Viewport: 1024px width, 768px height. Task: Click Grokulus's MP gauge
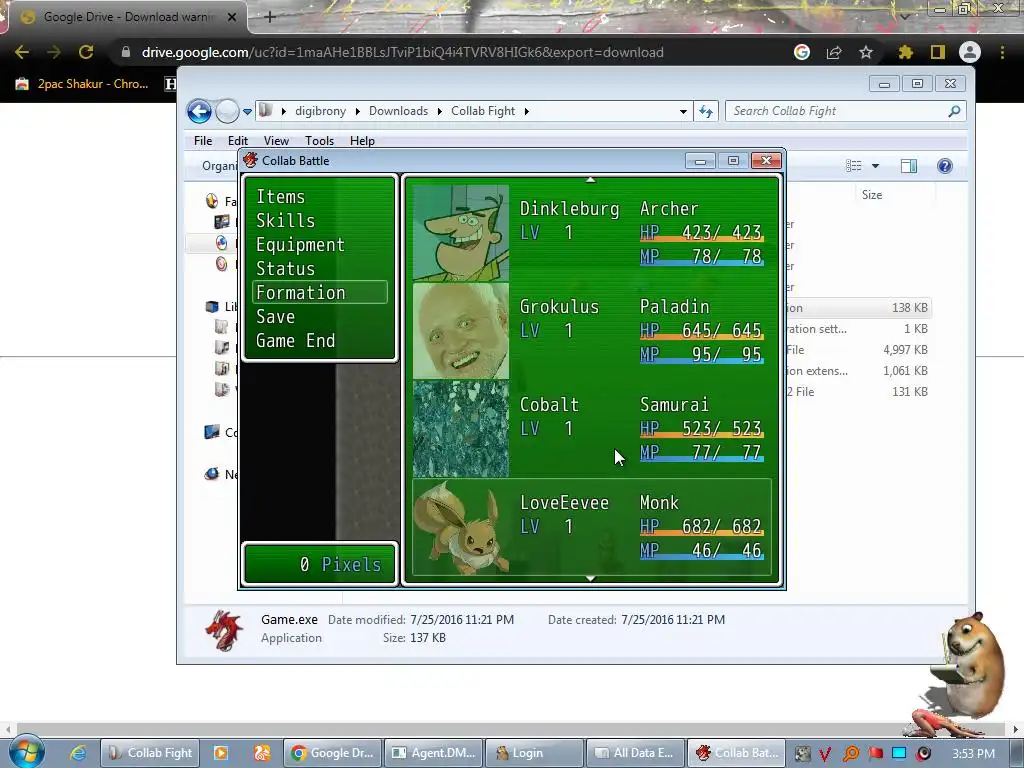(701, 355)
